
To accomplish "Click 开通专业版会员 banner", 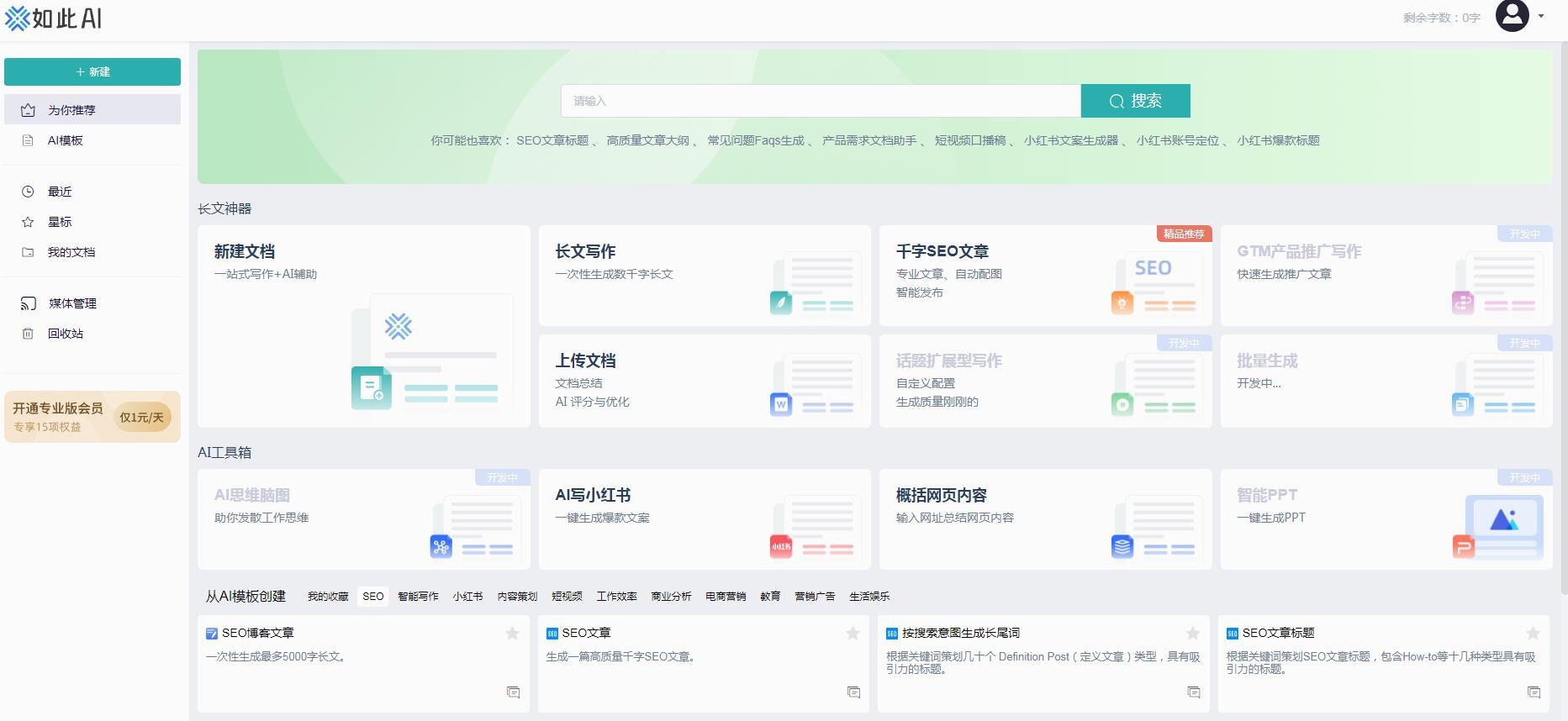I will pyautogui.click(x=92, y=417).
